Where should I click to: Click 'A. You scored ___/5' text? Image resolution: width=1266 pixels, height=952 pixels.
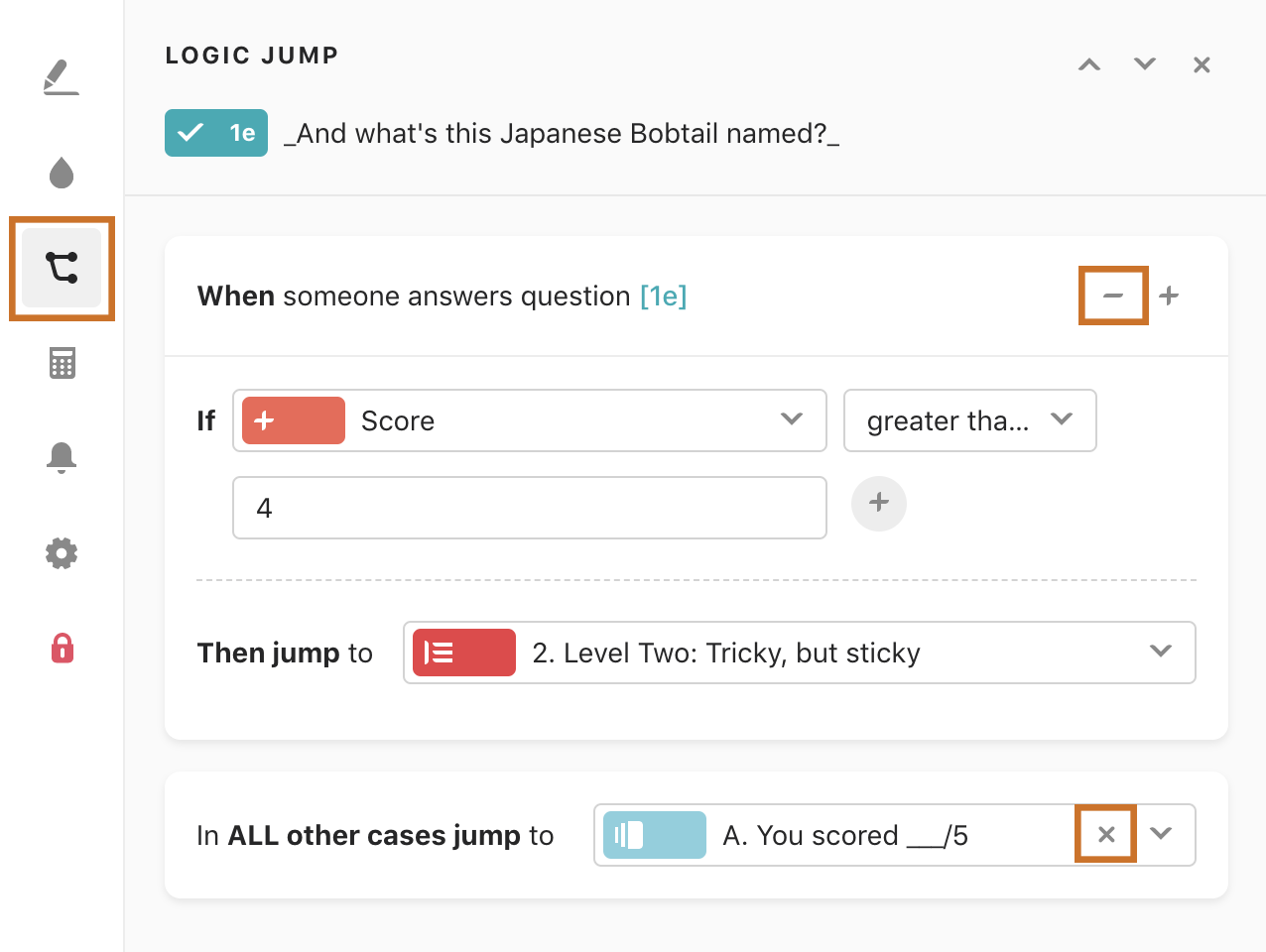pos(845,836)
